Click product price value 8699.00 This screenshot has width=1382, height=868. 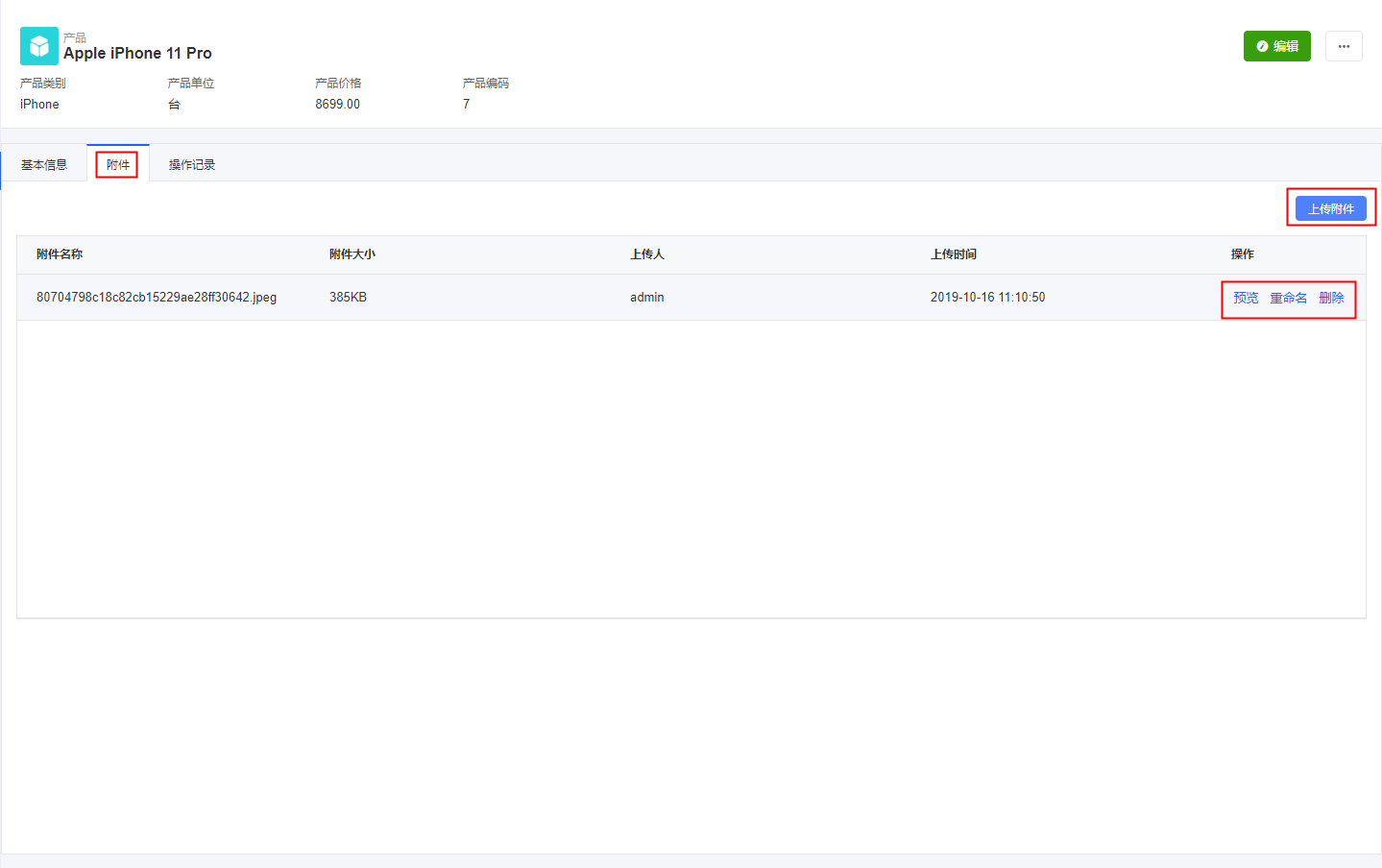pyautogui.click(x=337, y=104)
